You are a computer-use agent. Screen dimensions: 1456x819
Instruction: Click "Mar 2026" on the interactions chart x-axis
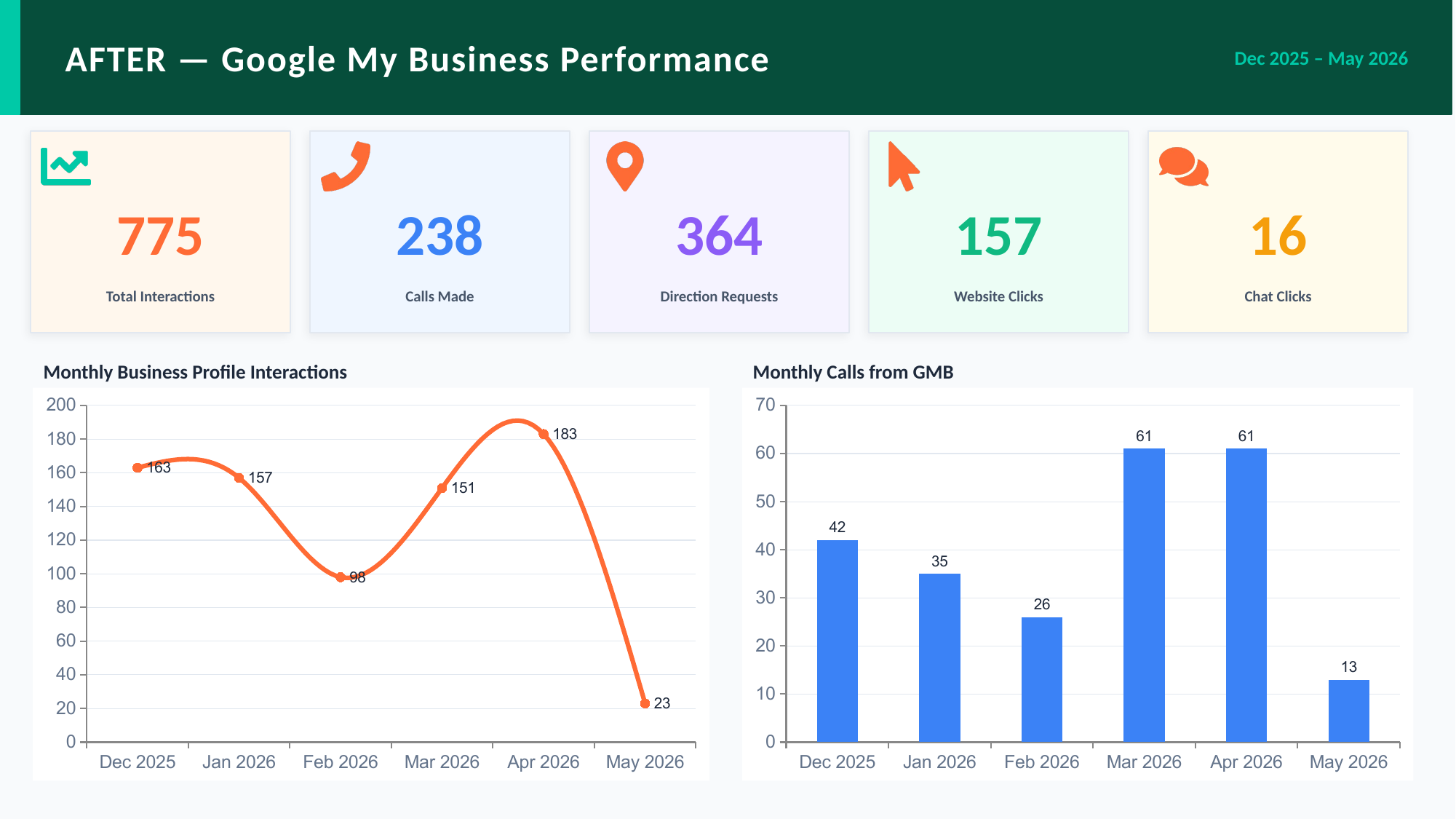pyautogui.click(x=442, y=761)
